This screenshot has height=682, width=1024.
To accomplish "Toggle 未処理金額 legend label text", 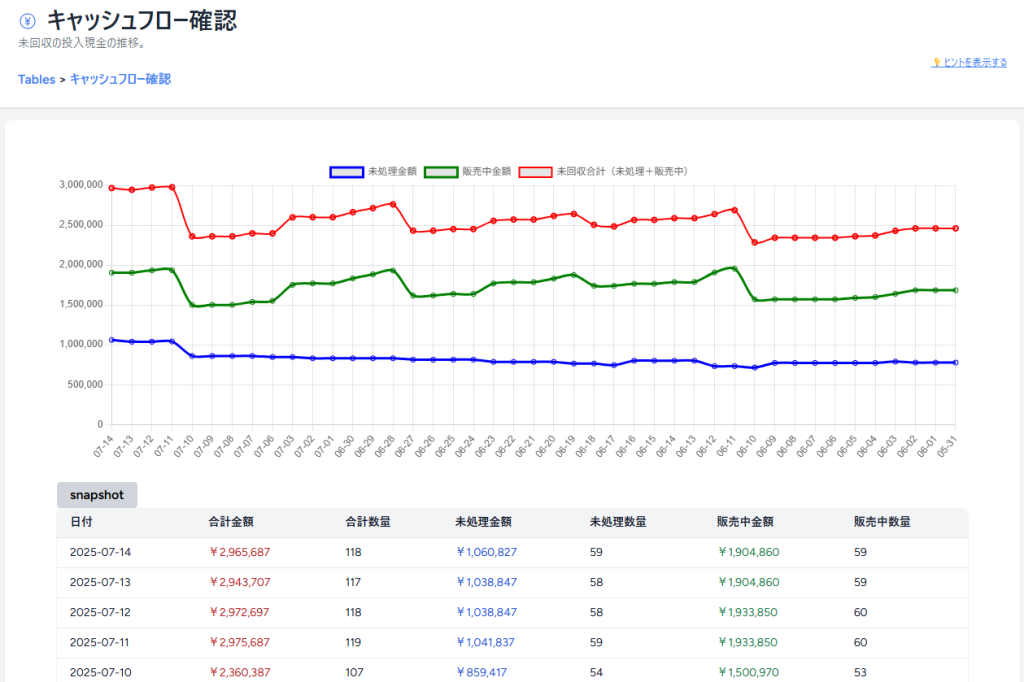I will coord(392,171).
